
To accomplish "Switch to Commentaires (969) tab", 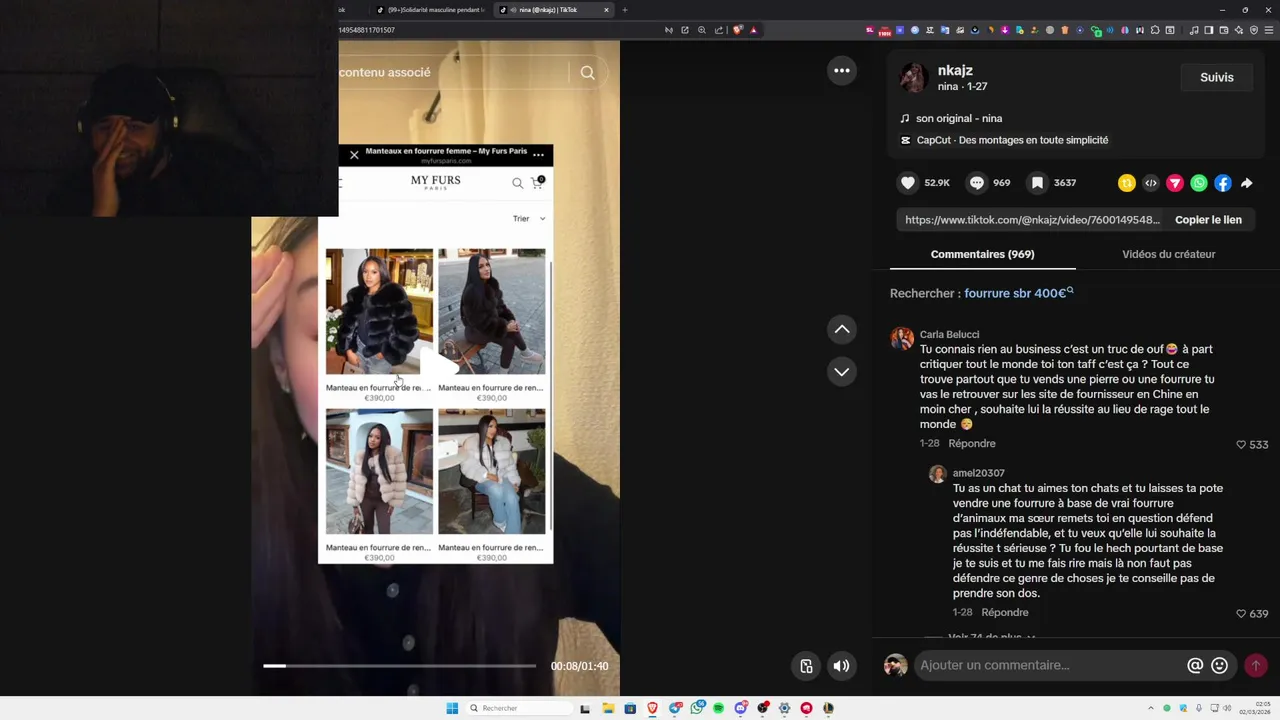I will (982, 254).
